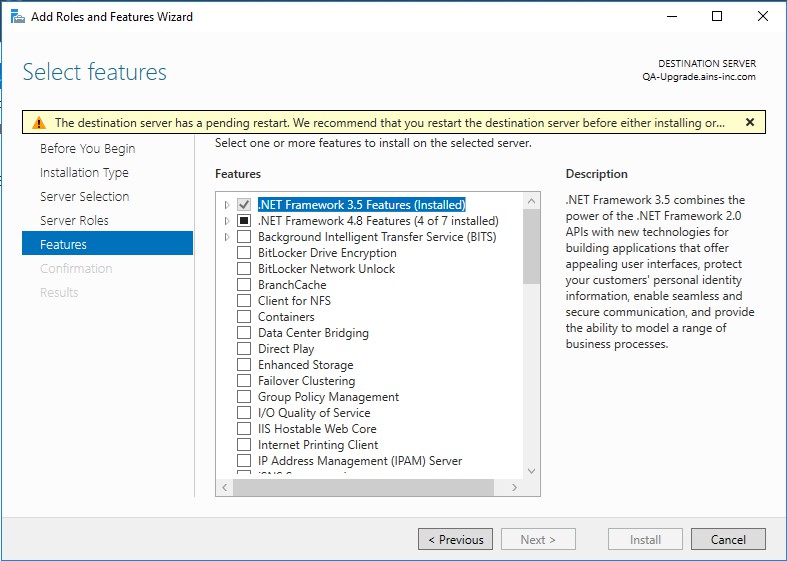The height and width of the screenshot is (561, 787).
Task: Select the 'IIS Hostable Web Core' row text
Action: pos(317,429)
